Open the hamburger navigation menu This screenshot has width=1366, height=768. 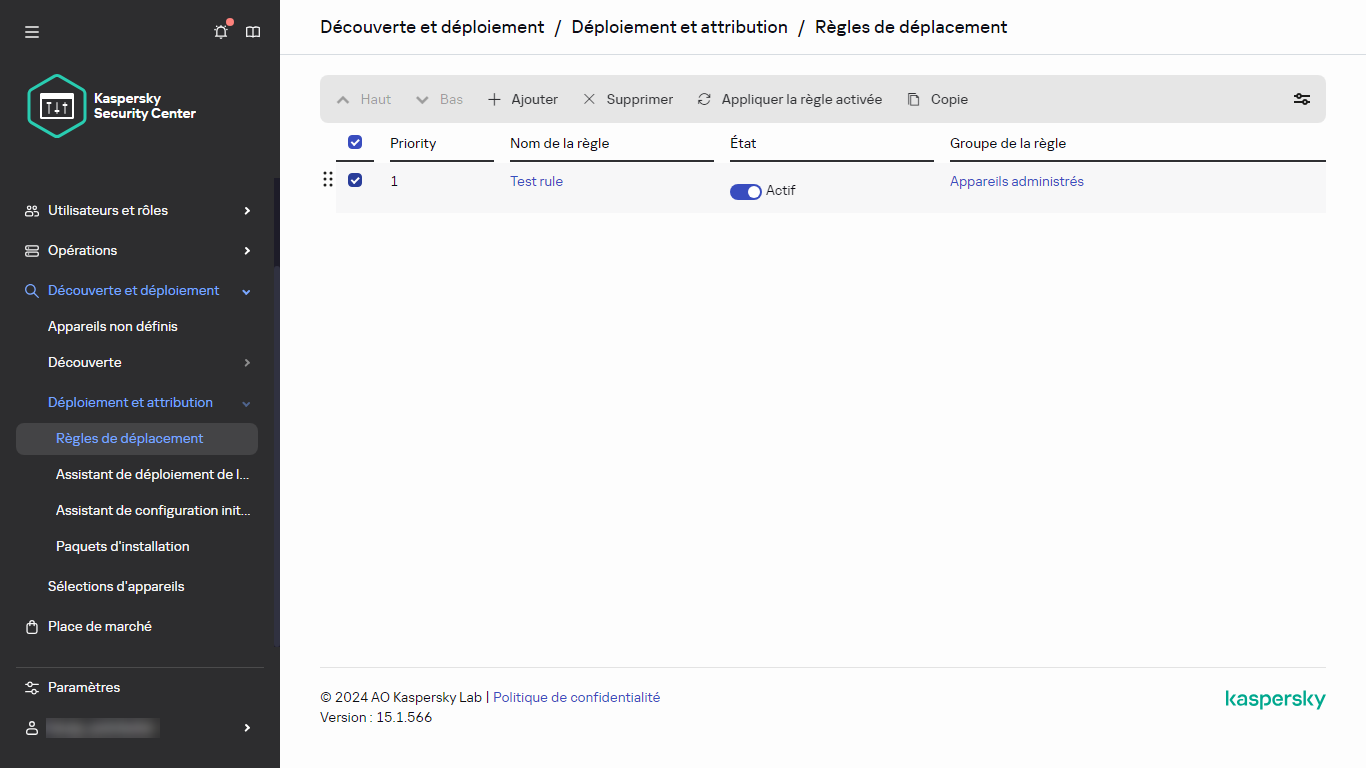[x=31, y=31]
